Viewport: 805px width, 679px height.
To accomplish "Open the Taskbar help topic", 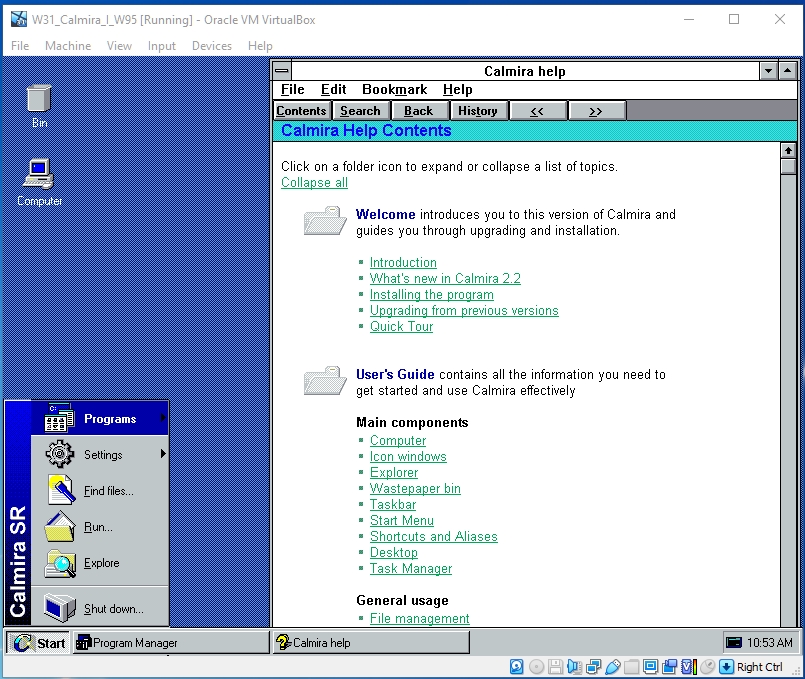I will tap(393, 505).
